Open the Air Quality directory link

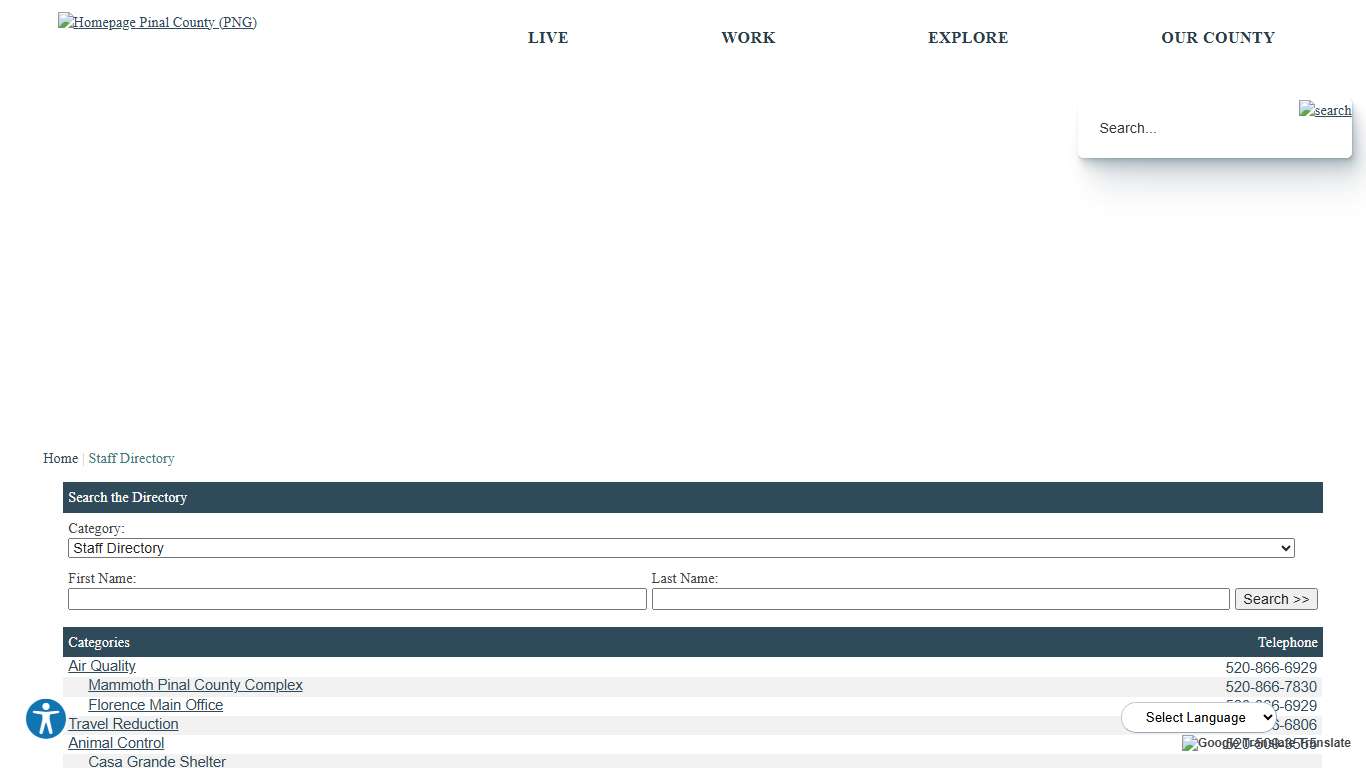pos(101,666)
